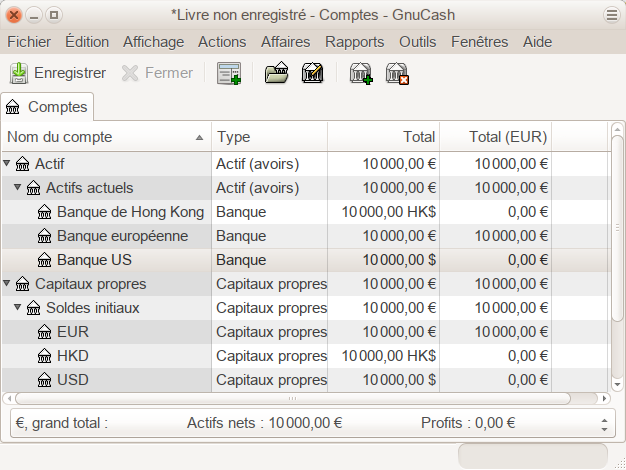Click the 10 000,00 $ total for USD
The width and height of the screenshot is (626, 470).
click(399, 380)
